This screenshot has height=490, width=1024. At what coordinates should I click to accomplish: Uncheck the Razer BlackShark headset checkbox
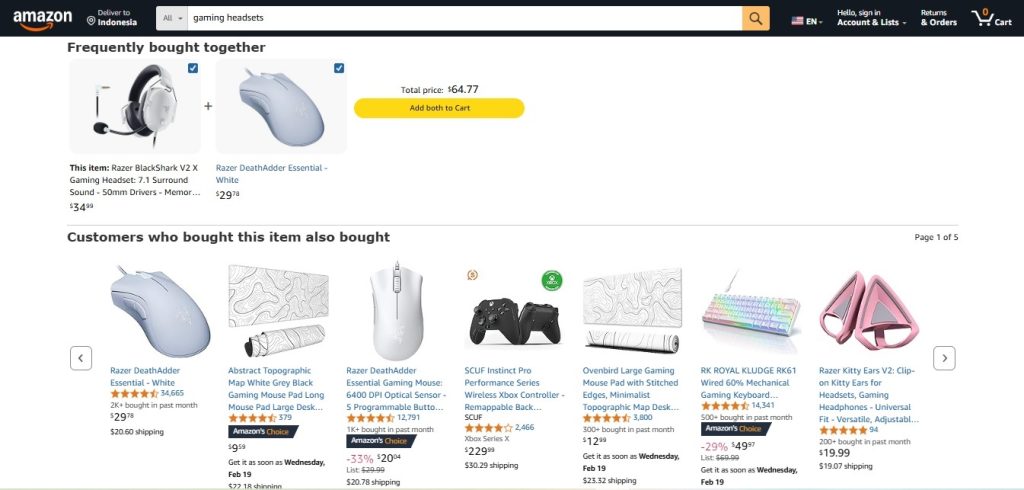tap(193, 68)
